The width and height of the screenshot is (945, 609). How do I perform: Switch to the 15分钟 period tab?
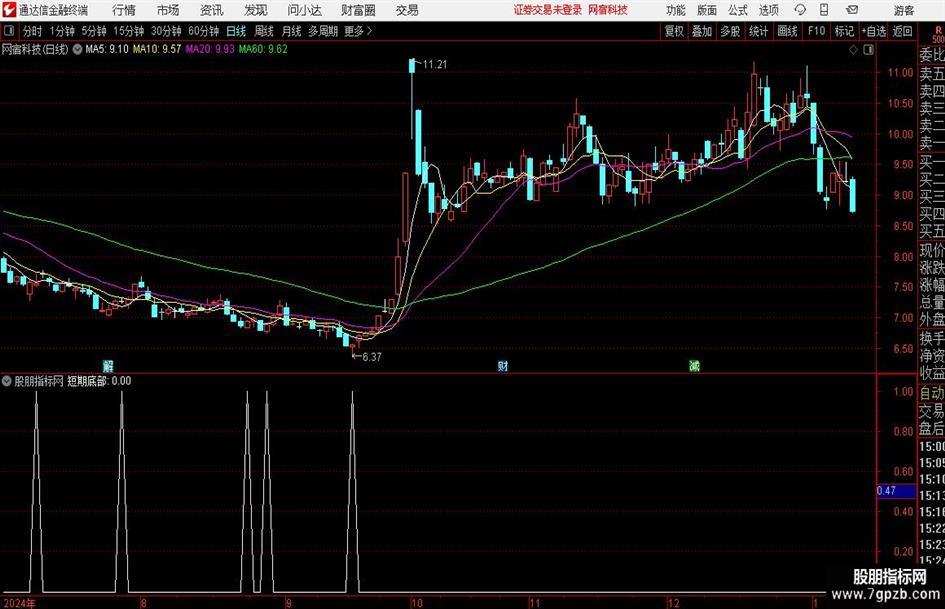pos(128,31)
